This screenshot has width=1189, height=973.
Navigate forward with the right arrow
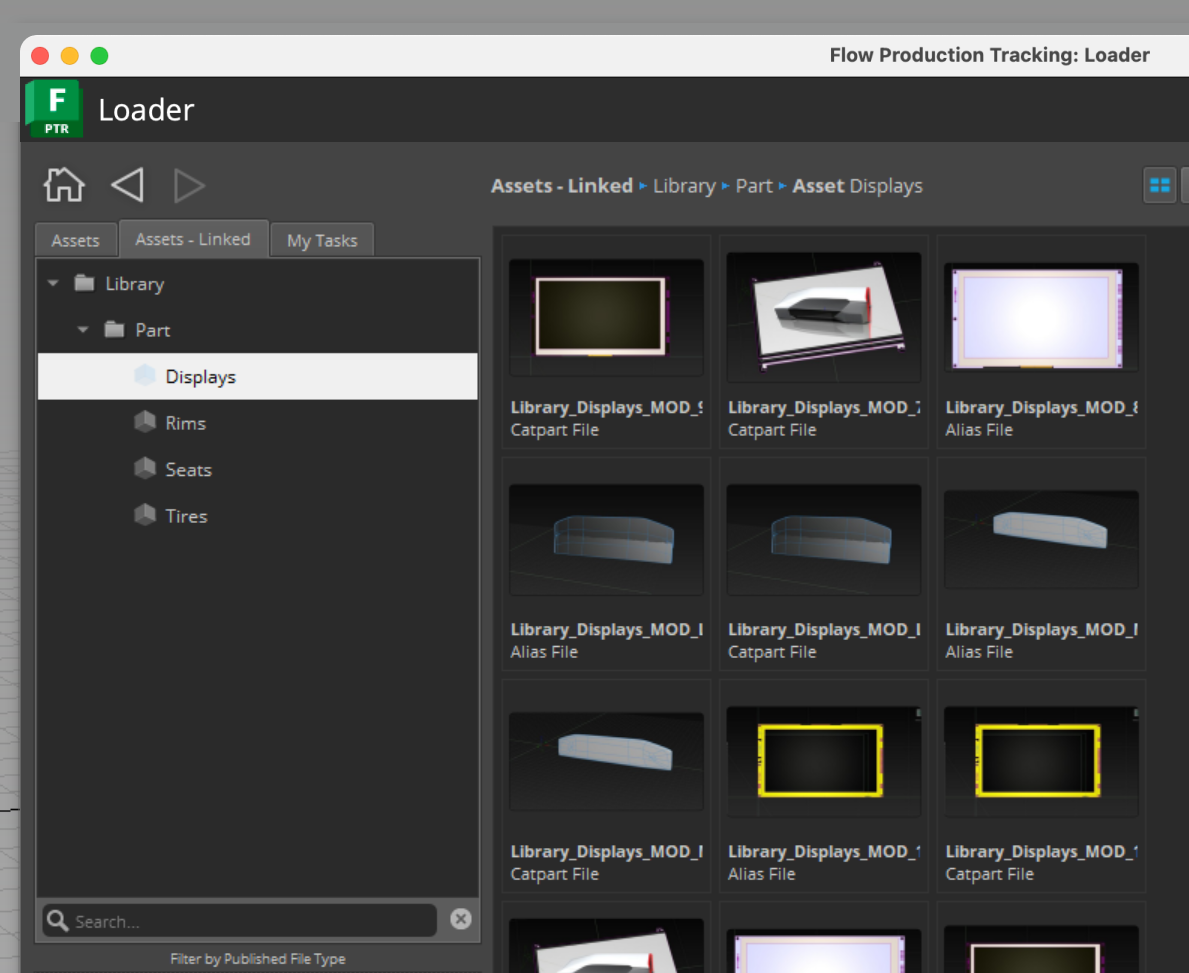coord(189,186)
